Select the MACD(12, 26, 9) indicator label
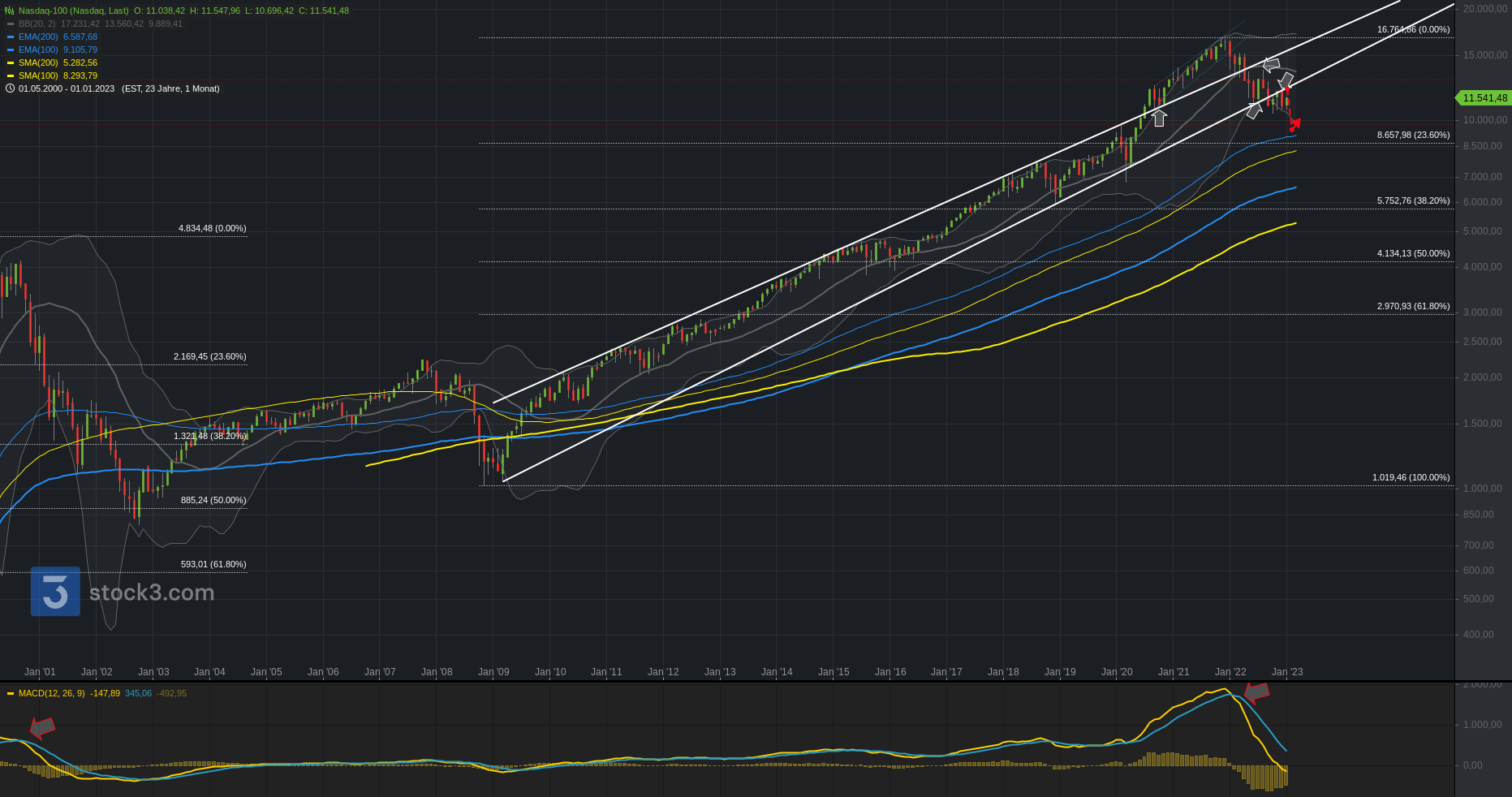The image size is (1512, 797). pos(52,693)
